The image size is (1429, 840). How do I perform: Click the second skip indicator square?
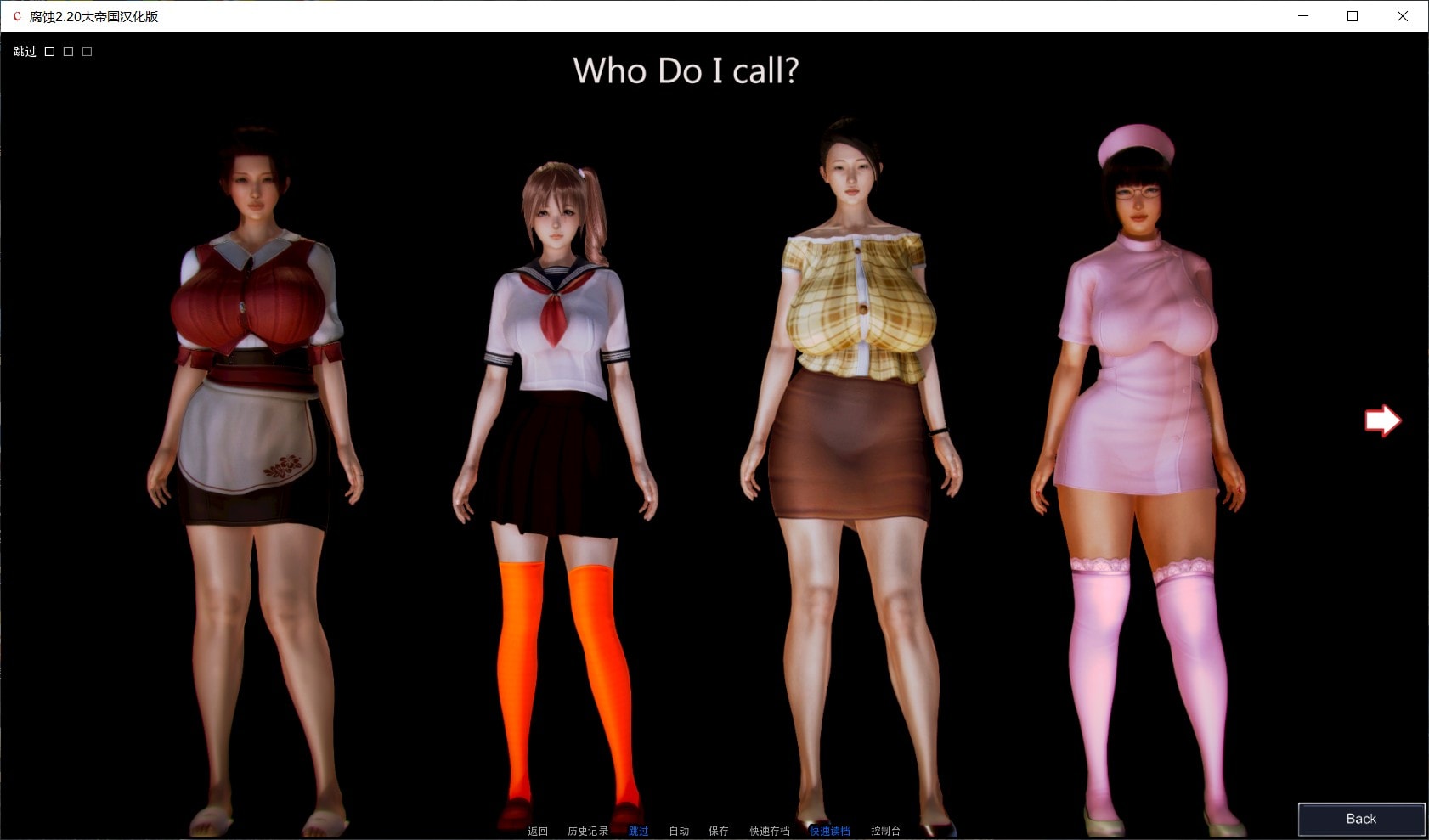click(69, 52)
